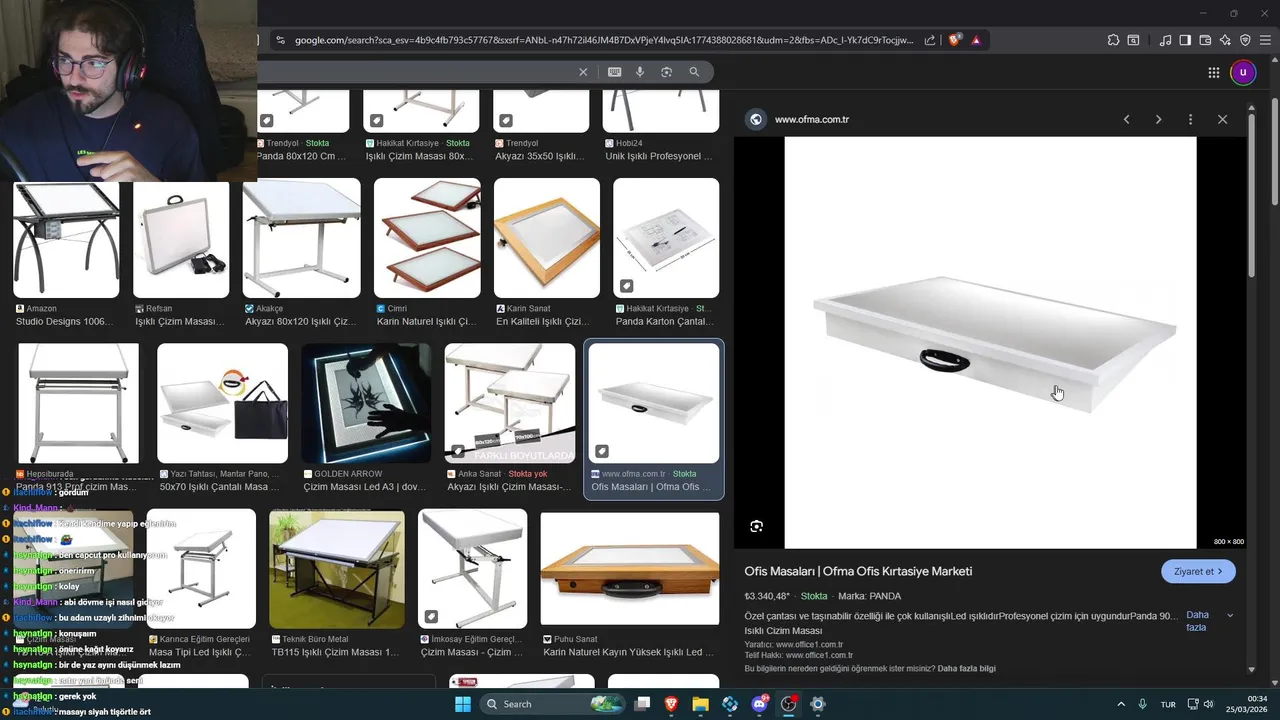Screen dimensions: 1280x720
Task: Open Cimri Karin Naturel light table thumbnail
Action: (427, 238)
